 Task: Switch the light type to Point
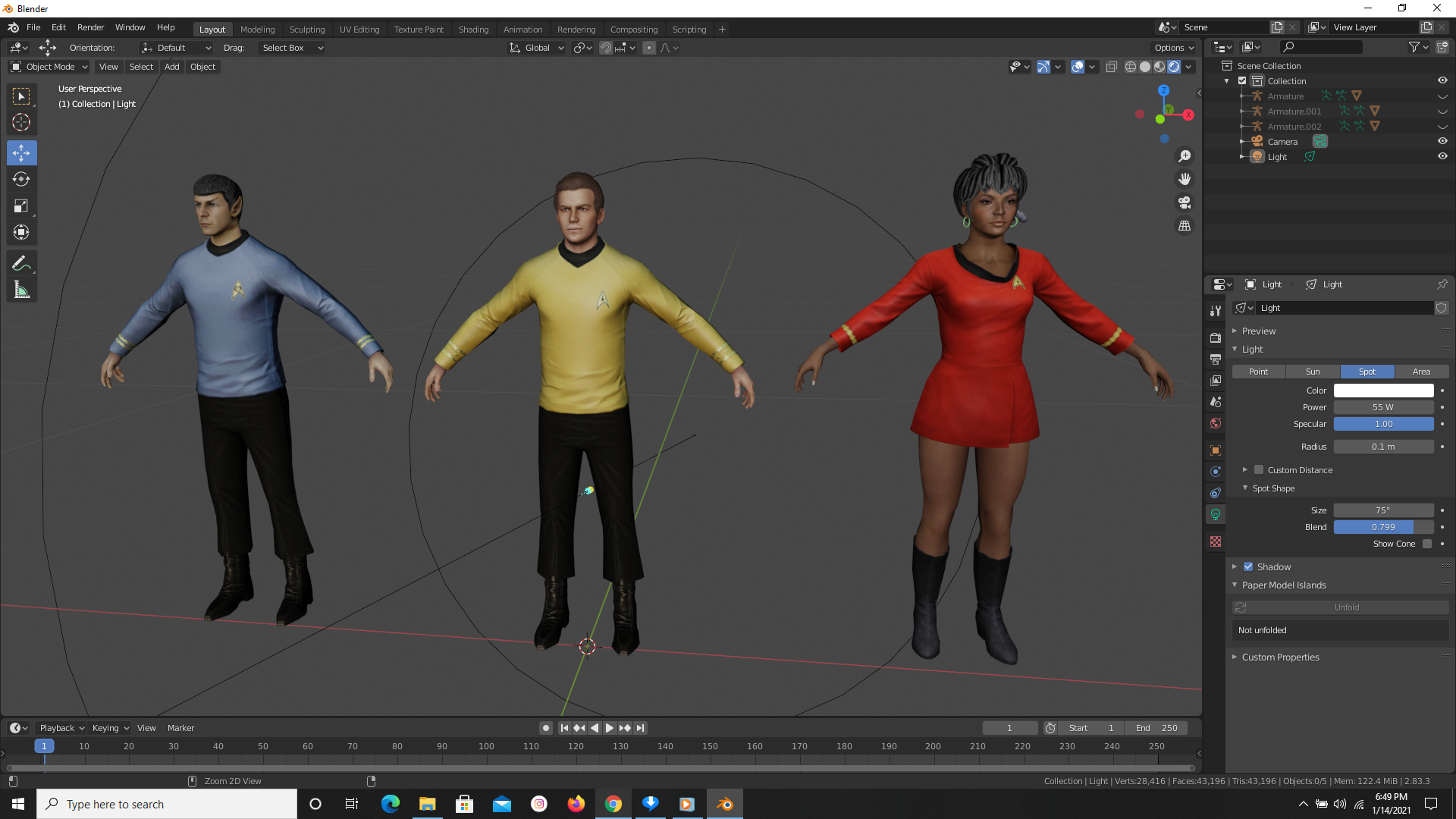point(1258,372)
